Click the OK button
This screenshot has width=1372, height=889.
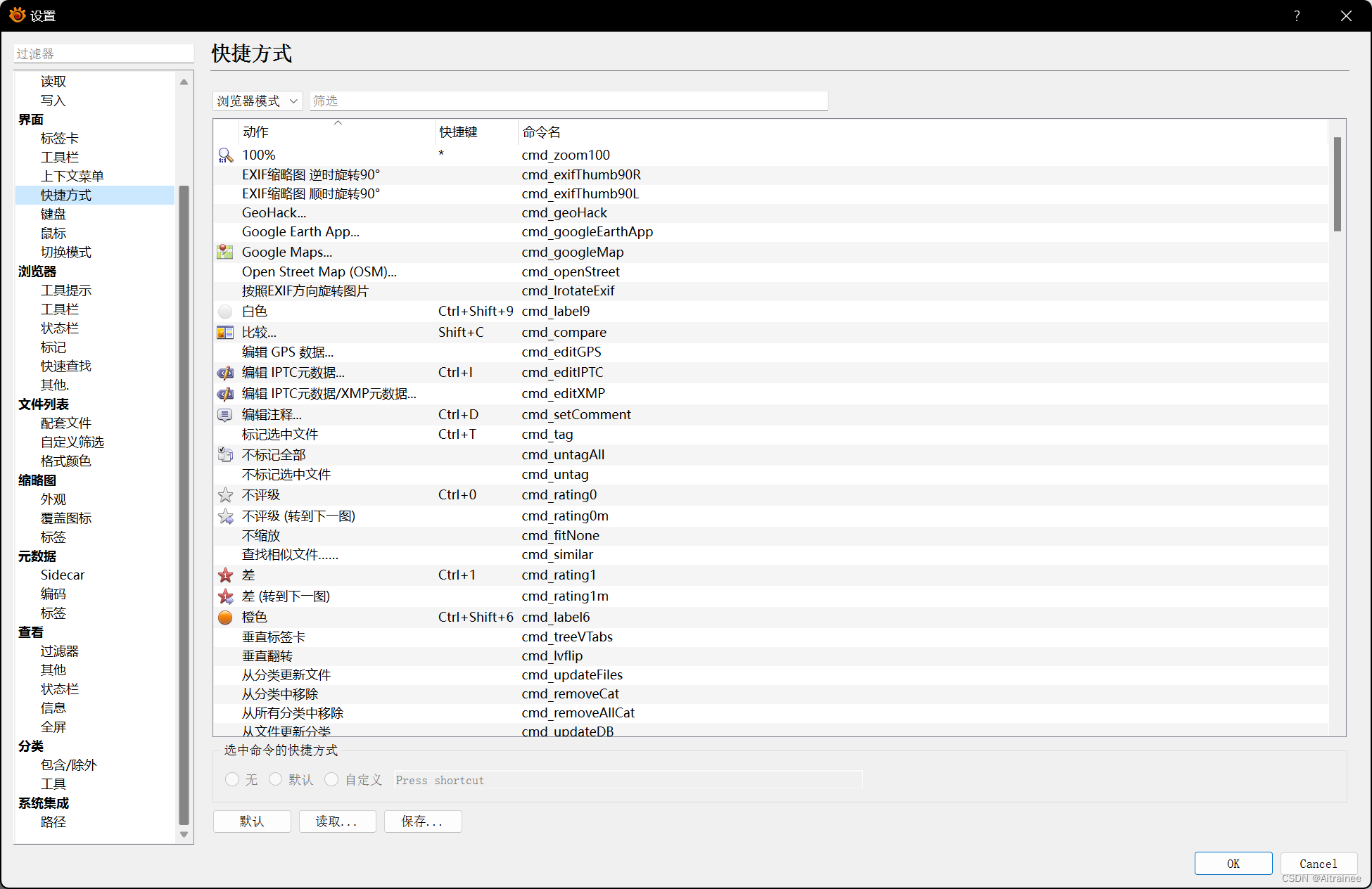click(1233, 864)
